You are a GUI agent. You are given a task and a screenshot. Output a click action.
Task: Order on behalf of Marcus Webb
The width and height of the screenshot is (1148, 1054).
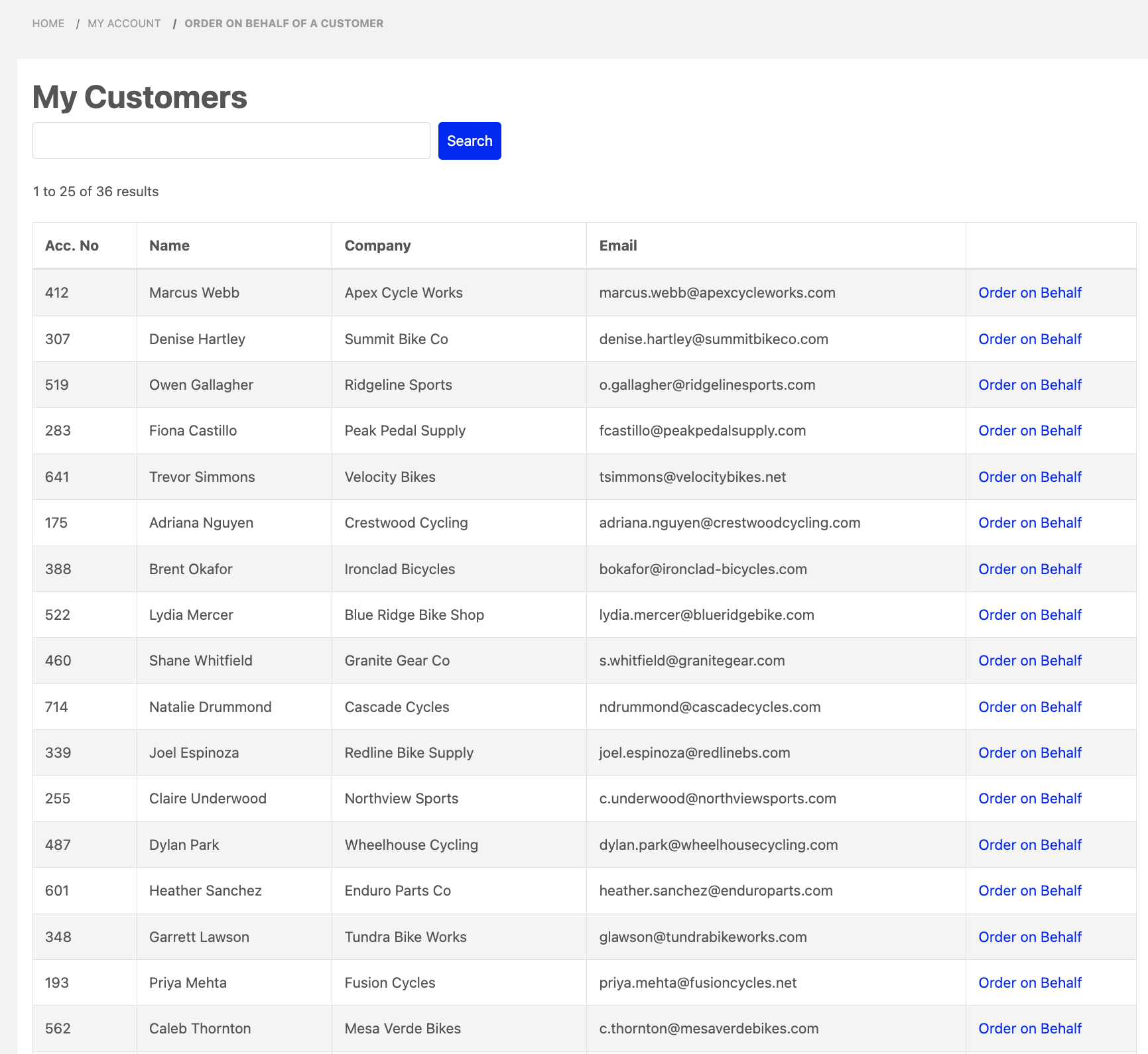tap(1029, 292)
